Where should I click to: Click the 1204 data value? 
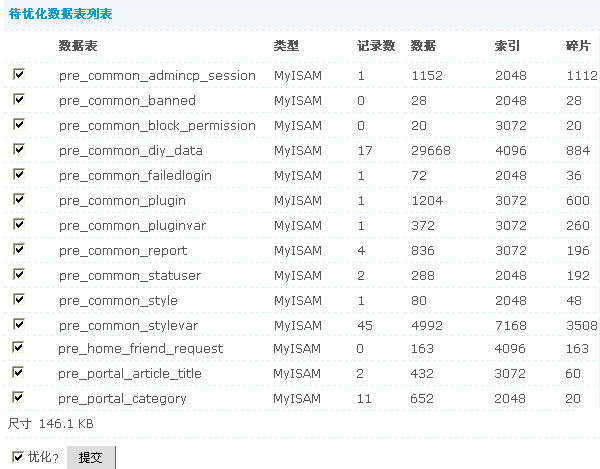[427, 201]
